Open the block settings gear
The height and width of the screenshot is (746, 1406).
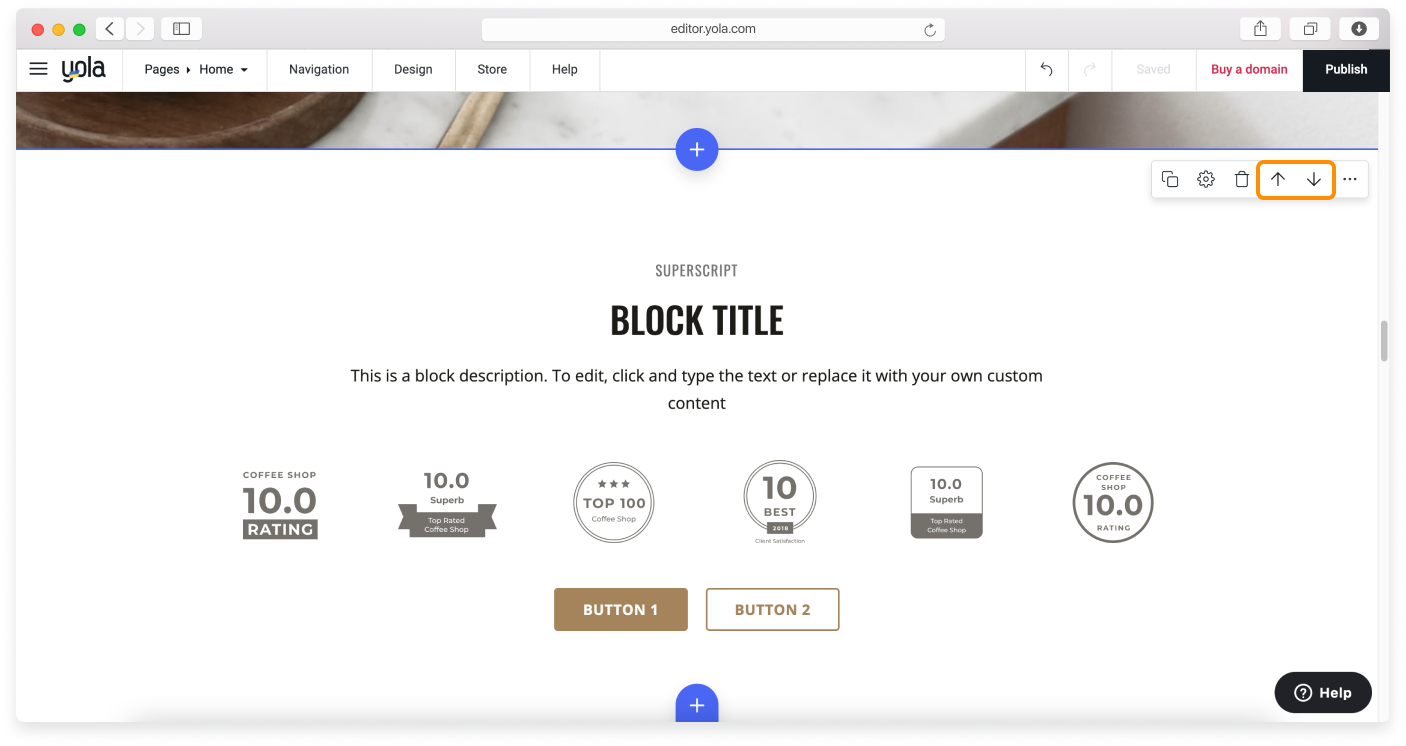pyautogui.click(x=1206, y=179)
